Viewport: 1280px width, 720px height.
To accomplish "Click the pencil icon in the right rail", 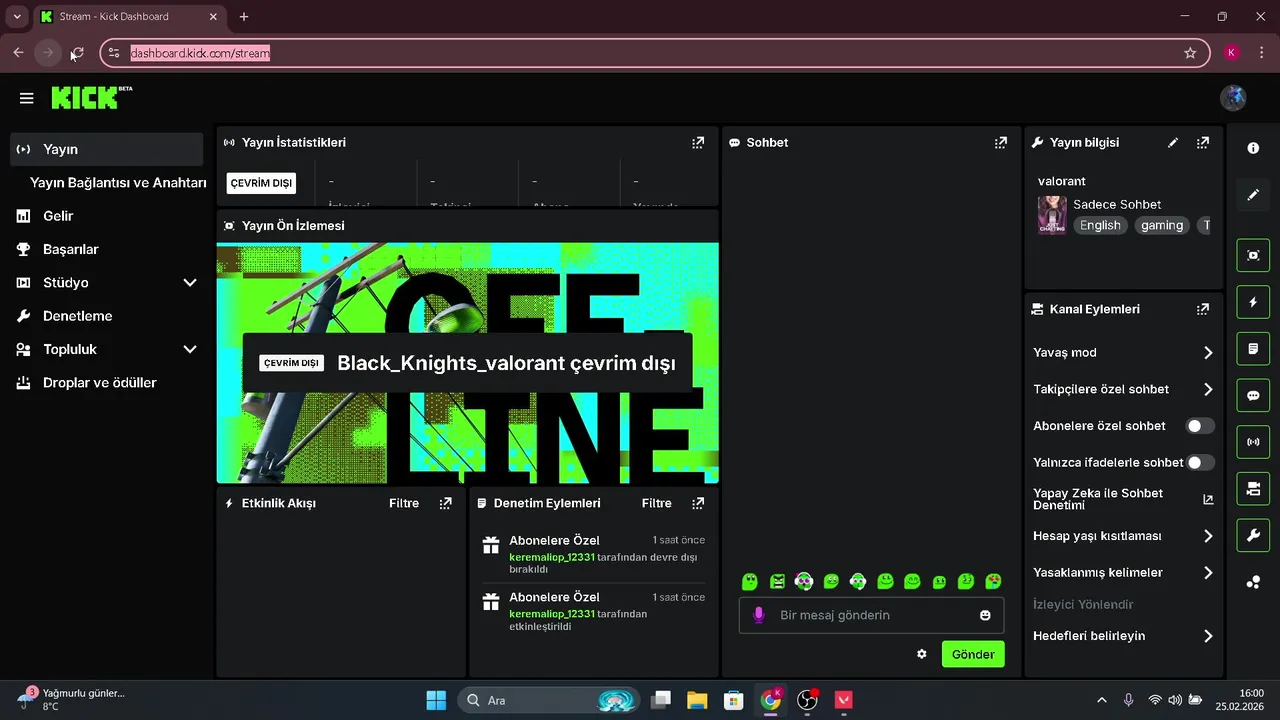I will click(x=1253, y=195).
